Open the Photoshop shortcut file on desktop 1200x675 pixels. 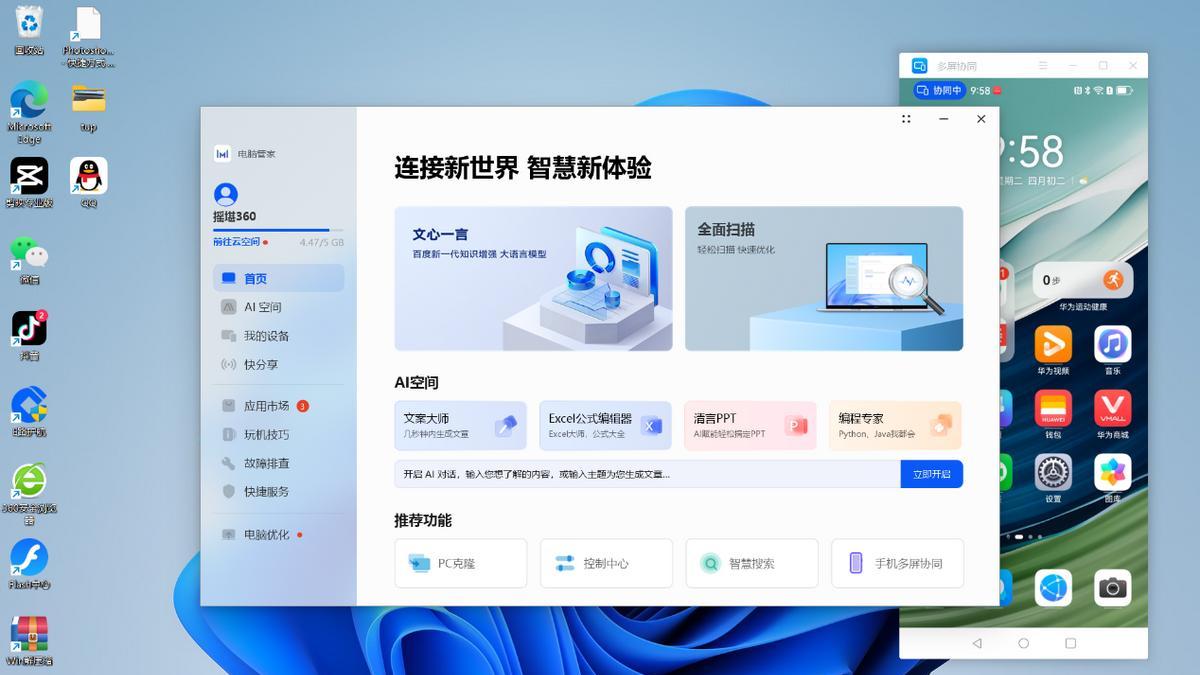coord(89,36)
